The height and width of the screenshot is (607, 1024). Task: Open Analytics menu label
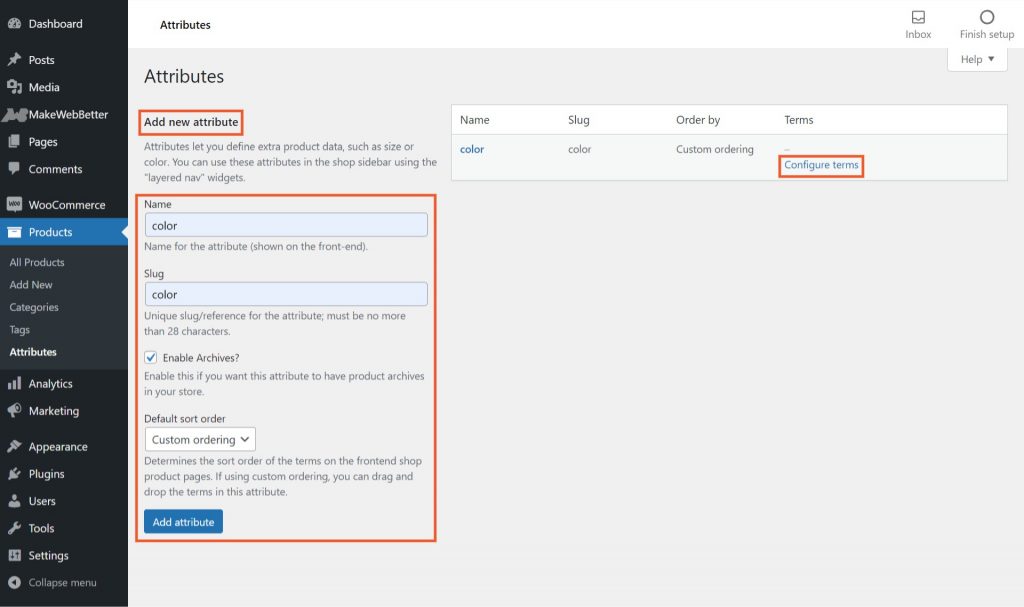pyautogui.click(x=50, y=384)
